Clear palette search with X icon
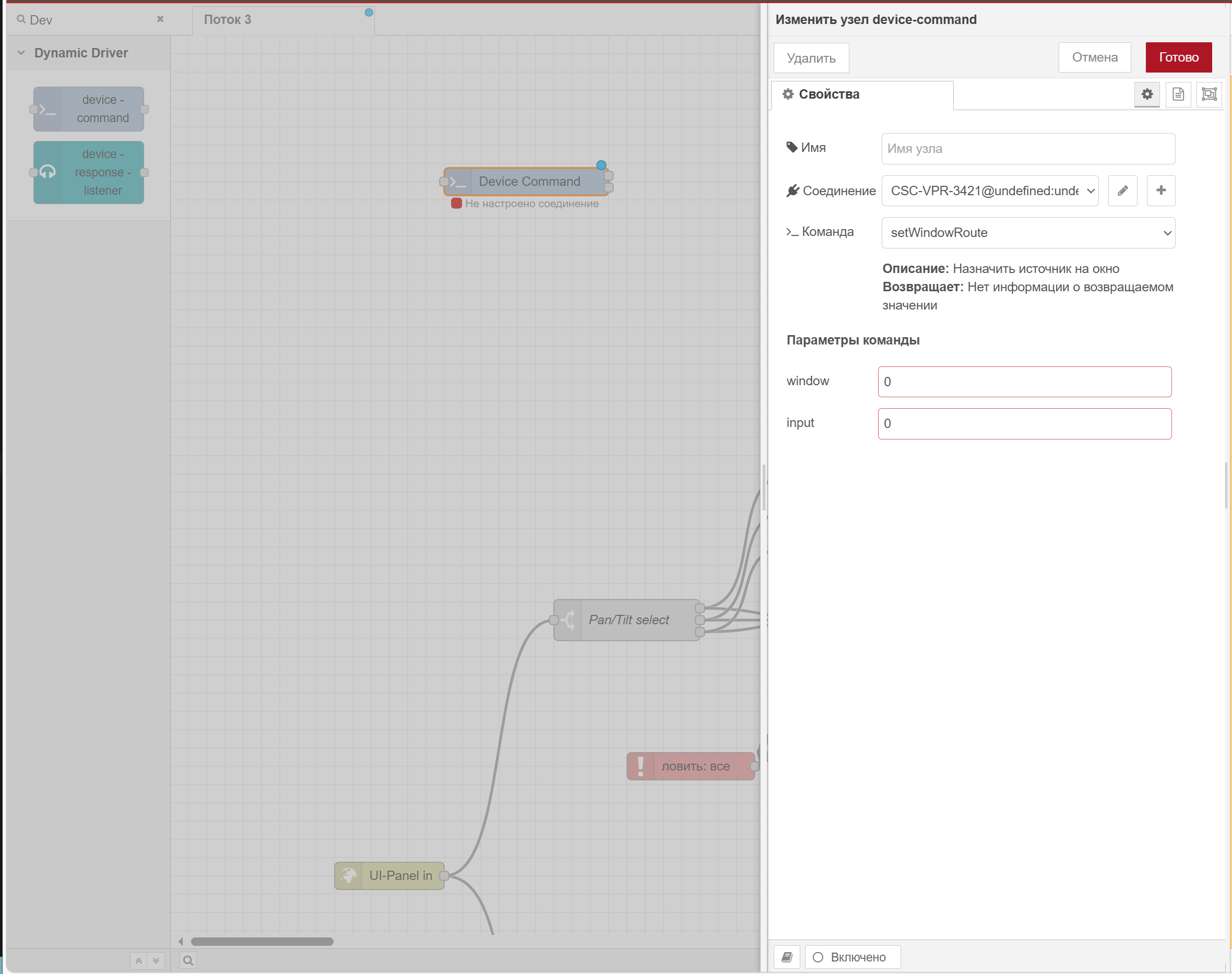The image size is (1232, 974). point(160,19)
